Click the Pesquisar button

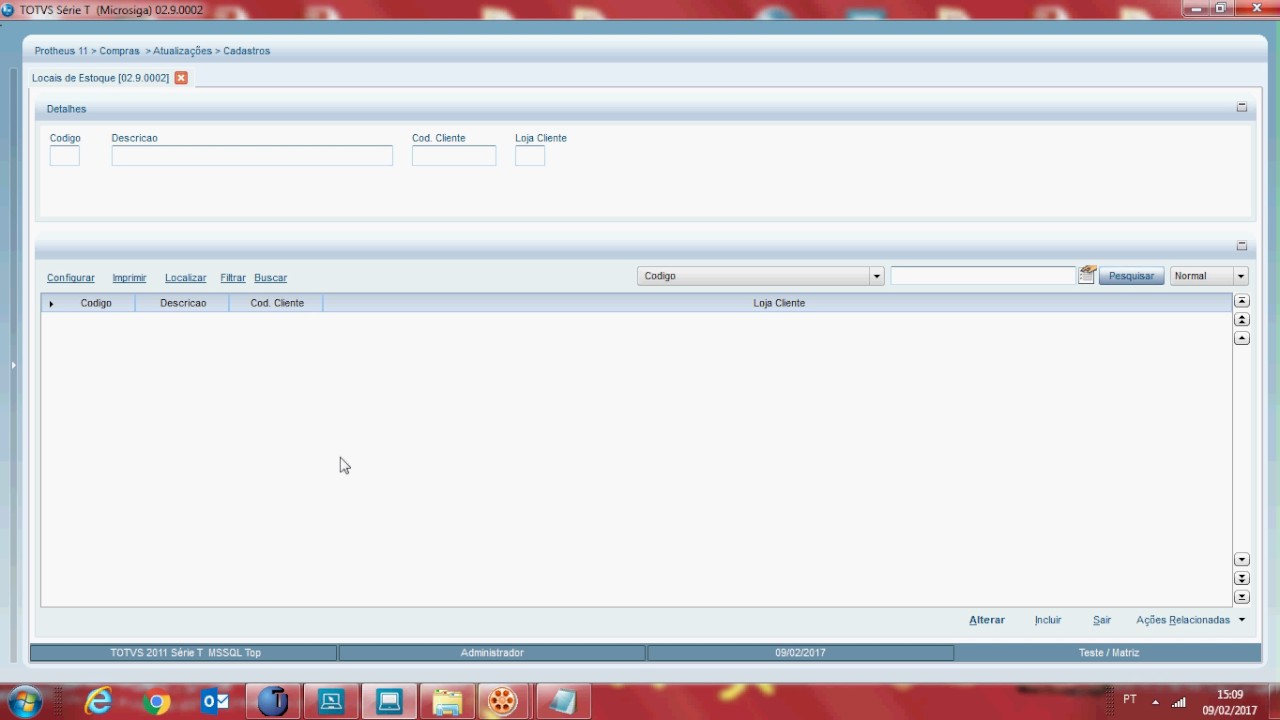pos(1131,276)
